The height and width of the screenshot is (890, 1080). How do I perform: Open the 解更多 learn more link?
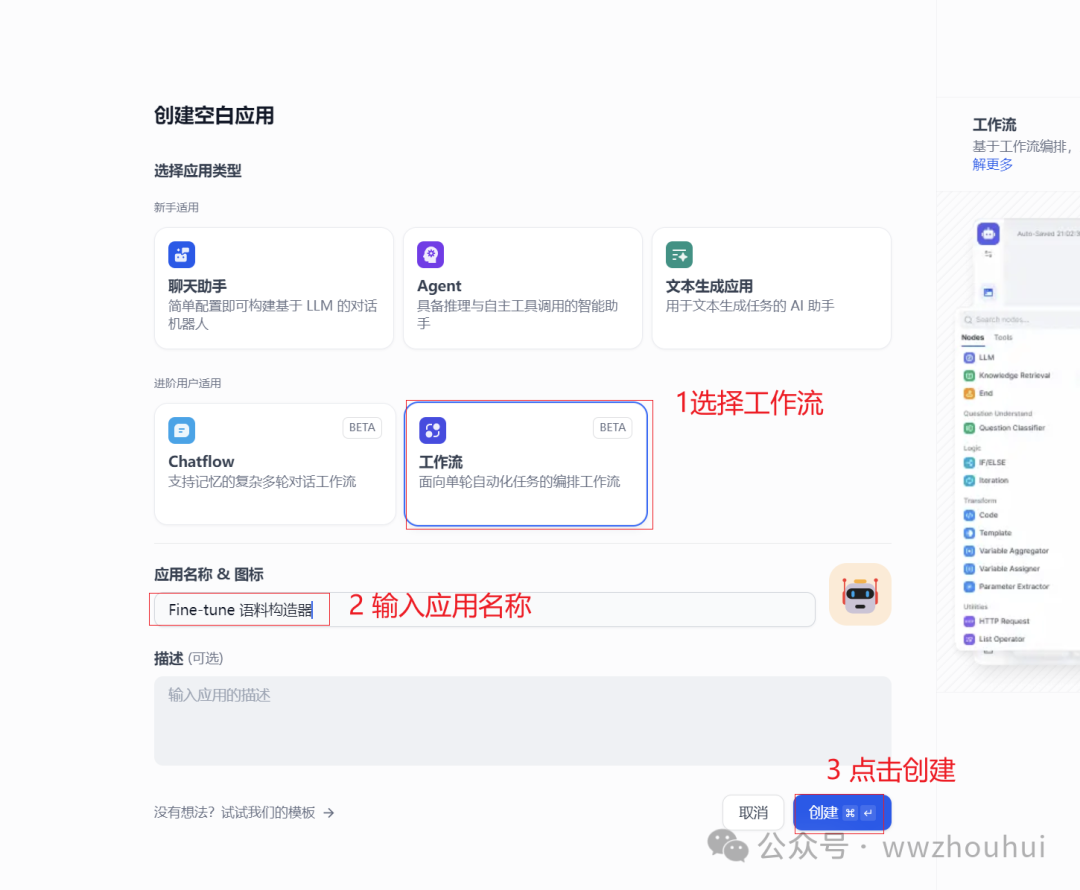coord(993,164)
